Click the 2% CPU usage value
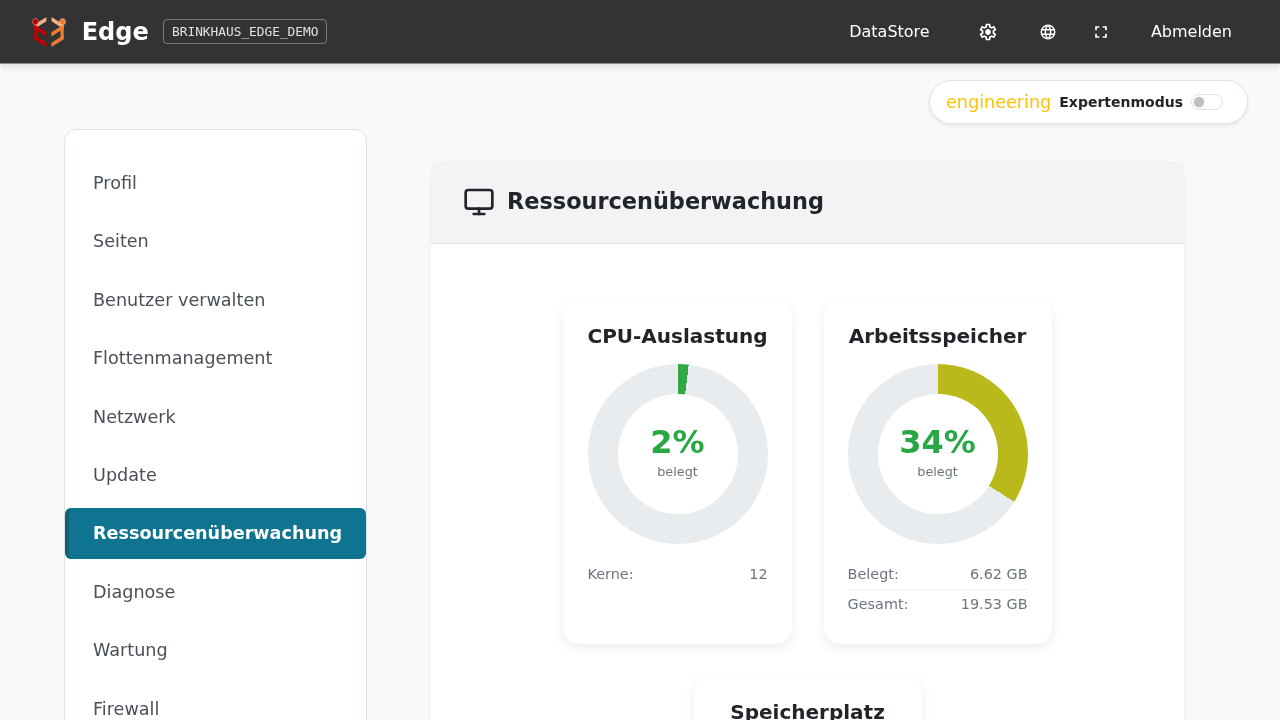 (678, 442)
